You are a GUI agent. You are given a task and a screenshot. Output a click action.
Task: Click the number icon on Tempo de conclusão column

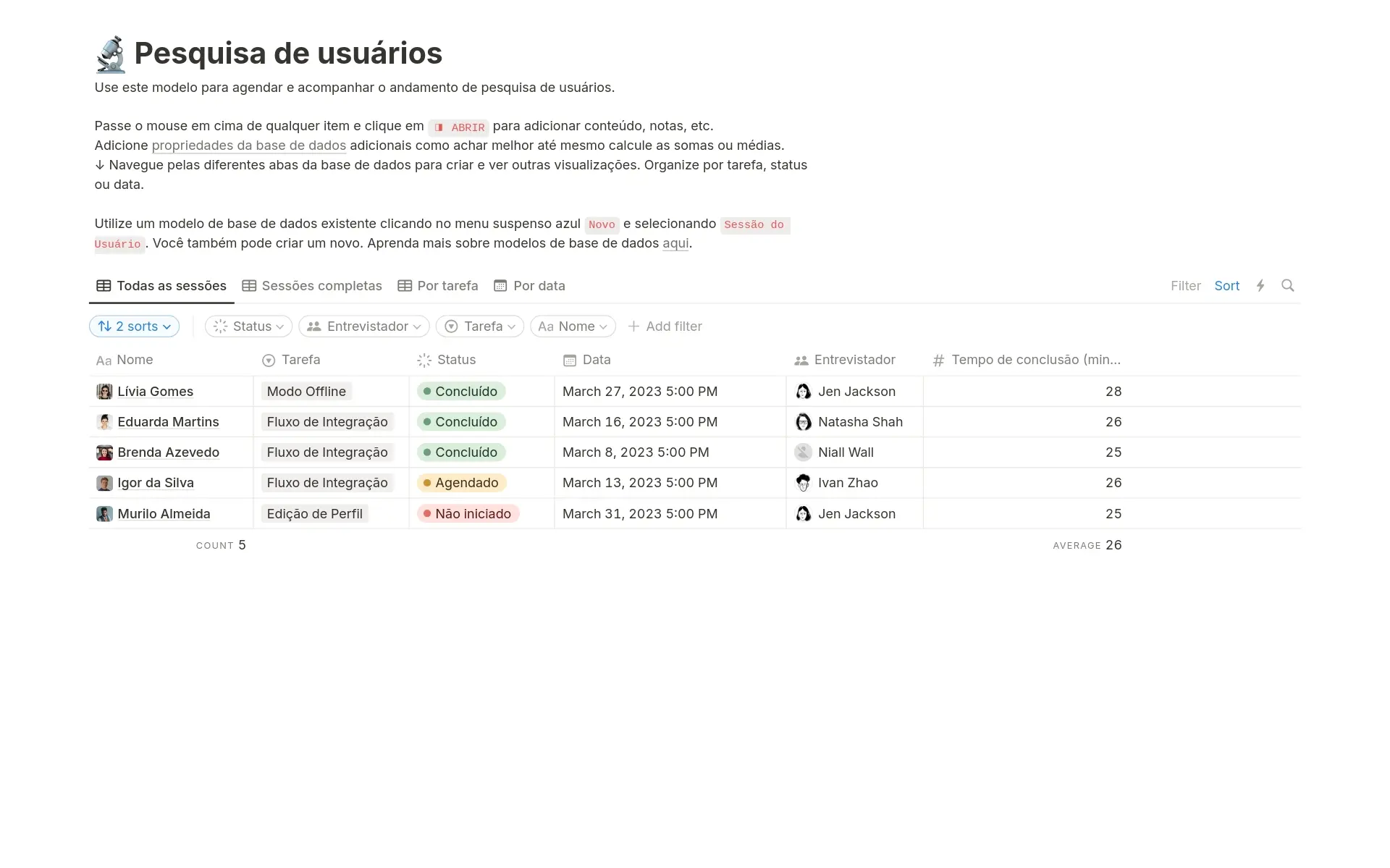pos(938,360)
